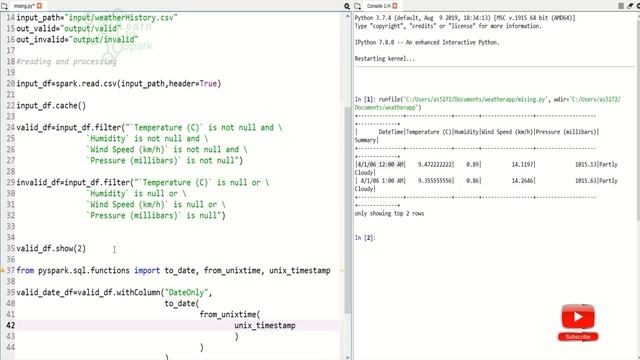Click the warning marker on line 37
This screenshot has height=360, width=640.
pyautogui.click(x=2, y=270)
